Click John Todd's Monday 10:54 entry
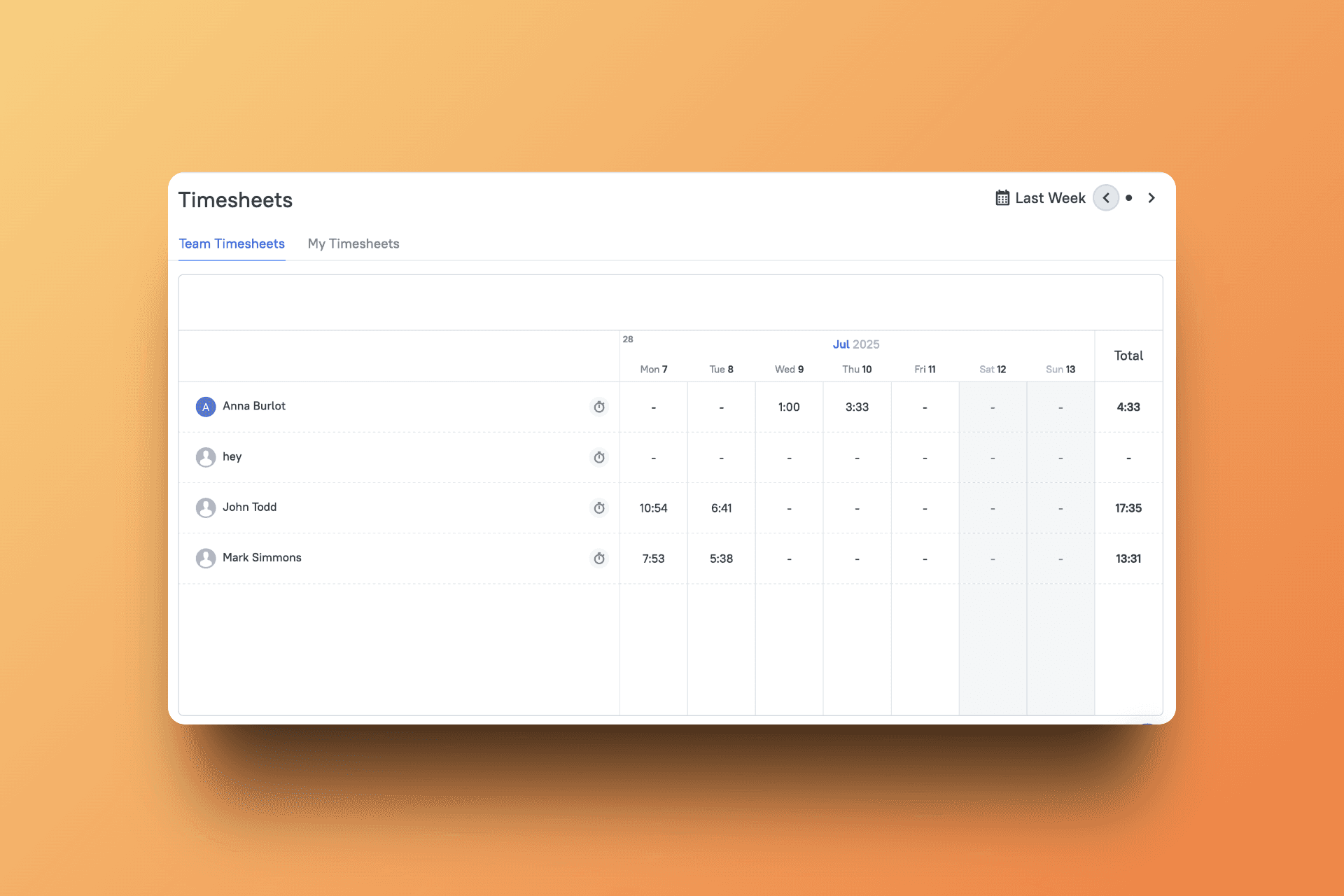This screenshot has height=896, width=1344. click(x=653, y=507)
